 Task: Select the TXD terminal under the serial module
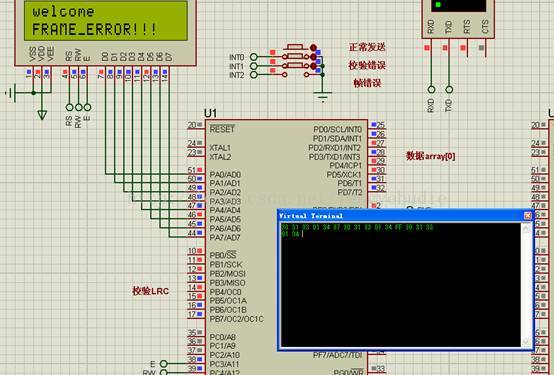point(449,89)
